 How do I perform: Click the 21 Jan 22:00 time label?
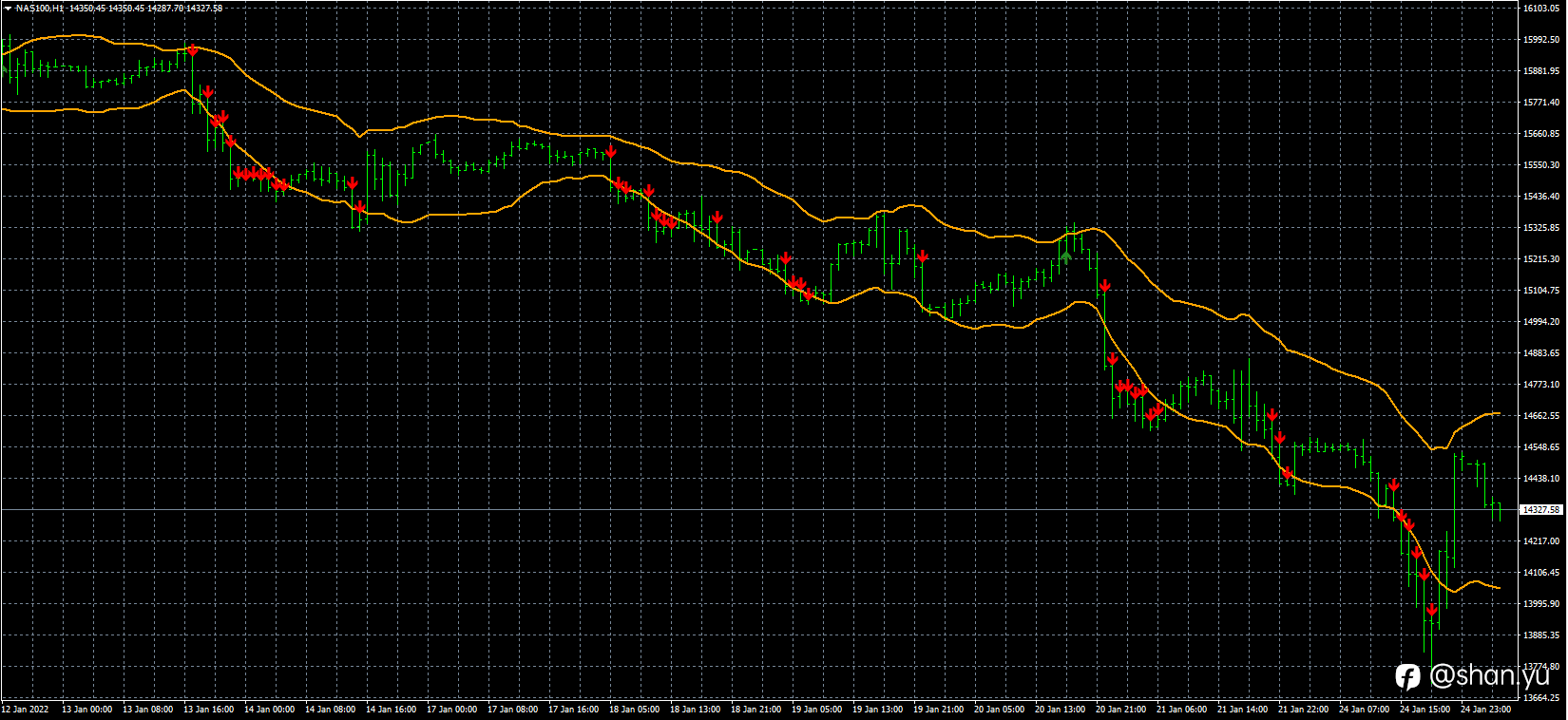[1303, 709]
